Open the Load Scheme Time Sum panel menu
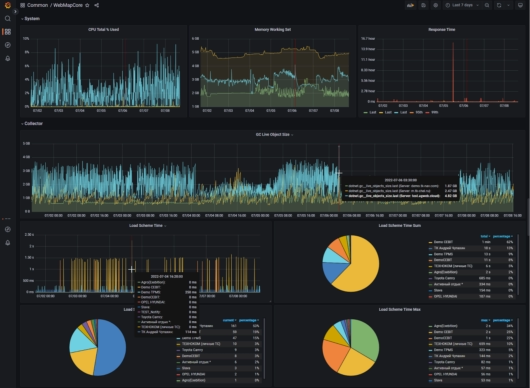The image size is (530, 388). tap(400, 226)
